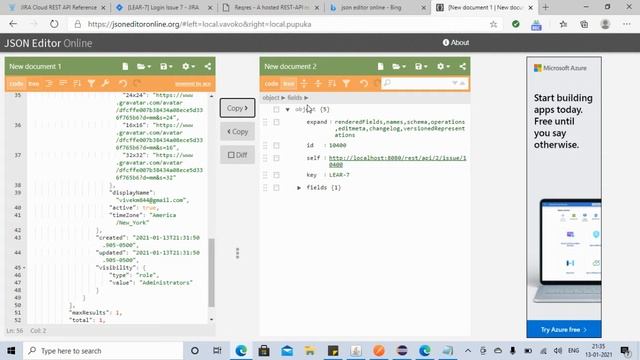640x360 pixels.
Task: Click the browser address bar
Action: pos(282,24)
